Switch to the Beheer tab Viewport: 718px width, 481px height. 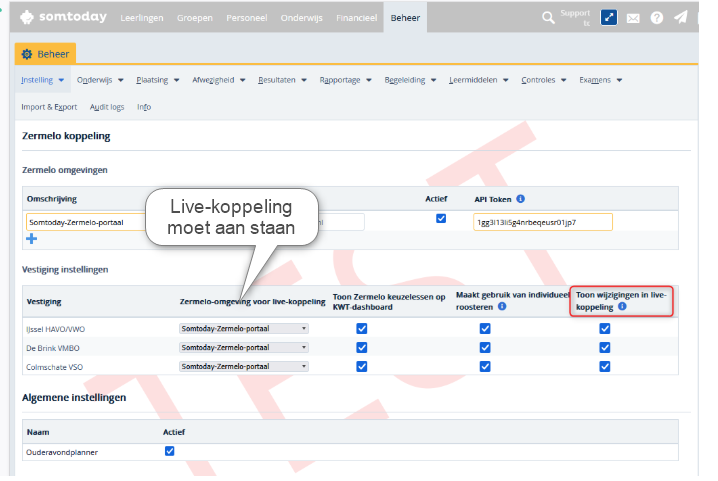[x=46, y=52]
